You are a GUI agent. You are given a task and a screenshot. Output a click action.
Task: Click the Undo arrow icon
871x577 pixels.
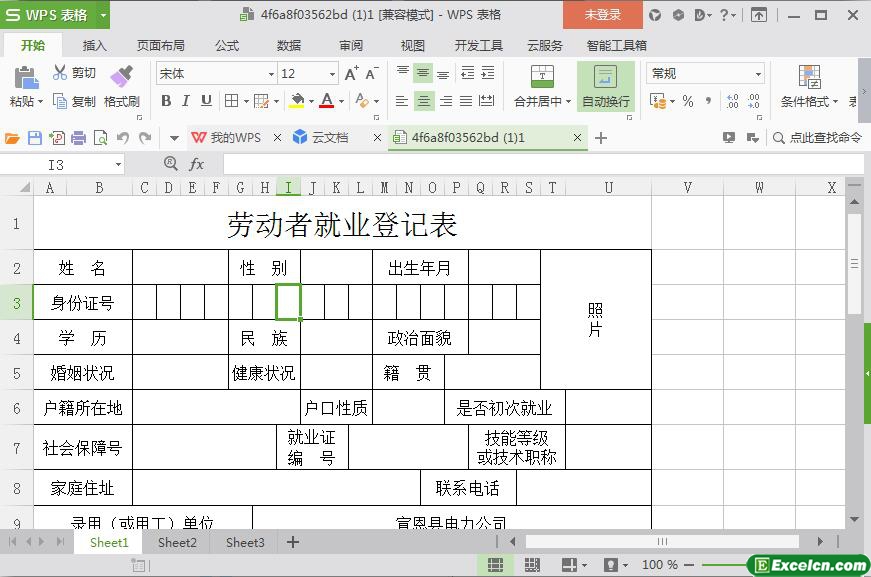pyautogui.click(x=123, y=138)
